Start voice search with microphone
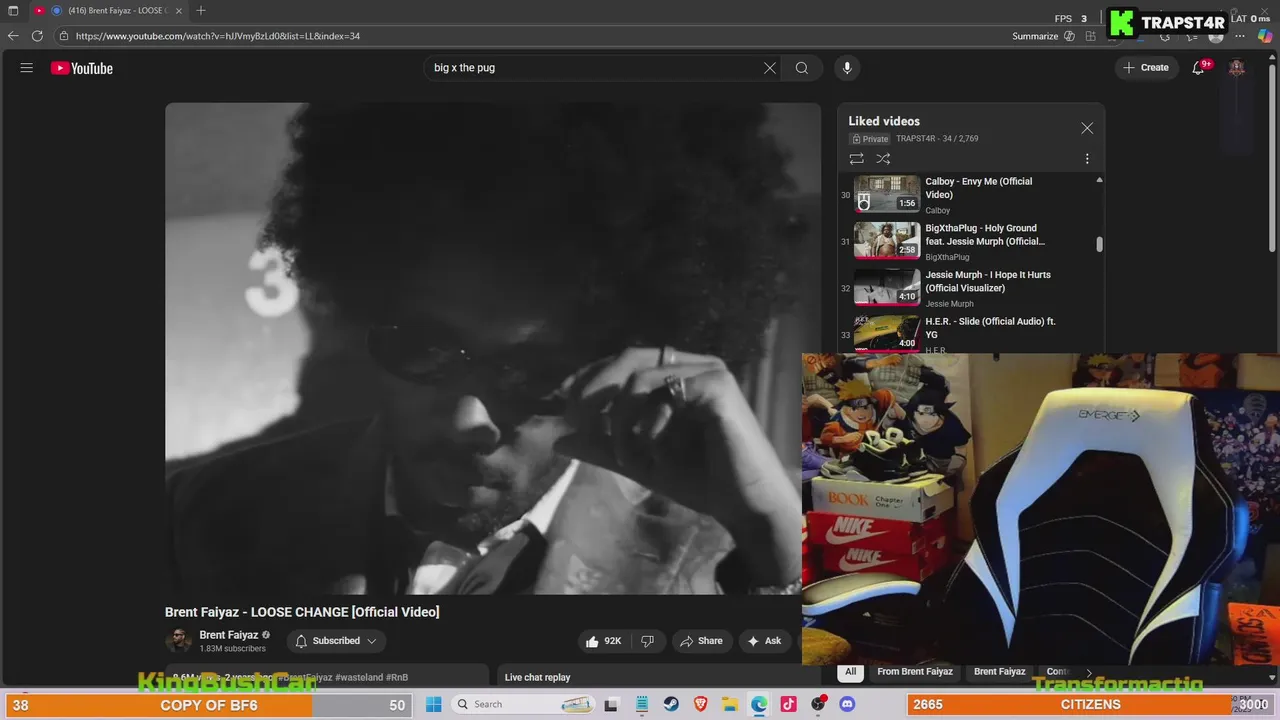1280x720 pixels. coord(847,68)
